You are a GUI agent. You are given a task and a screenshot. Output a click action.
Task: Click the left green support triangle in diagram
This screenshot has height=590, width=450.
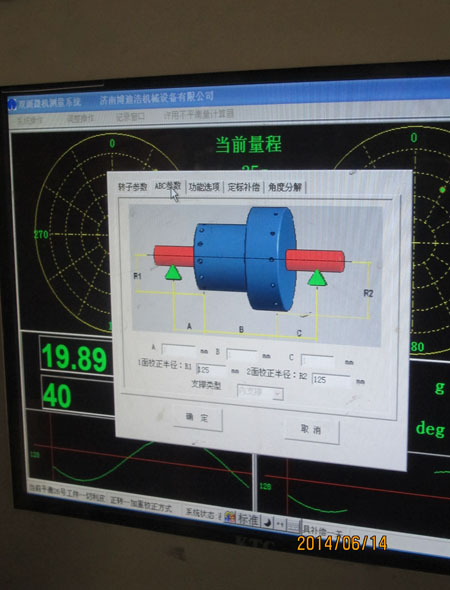[x=173, y=273]
